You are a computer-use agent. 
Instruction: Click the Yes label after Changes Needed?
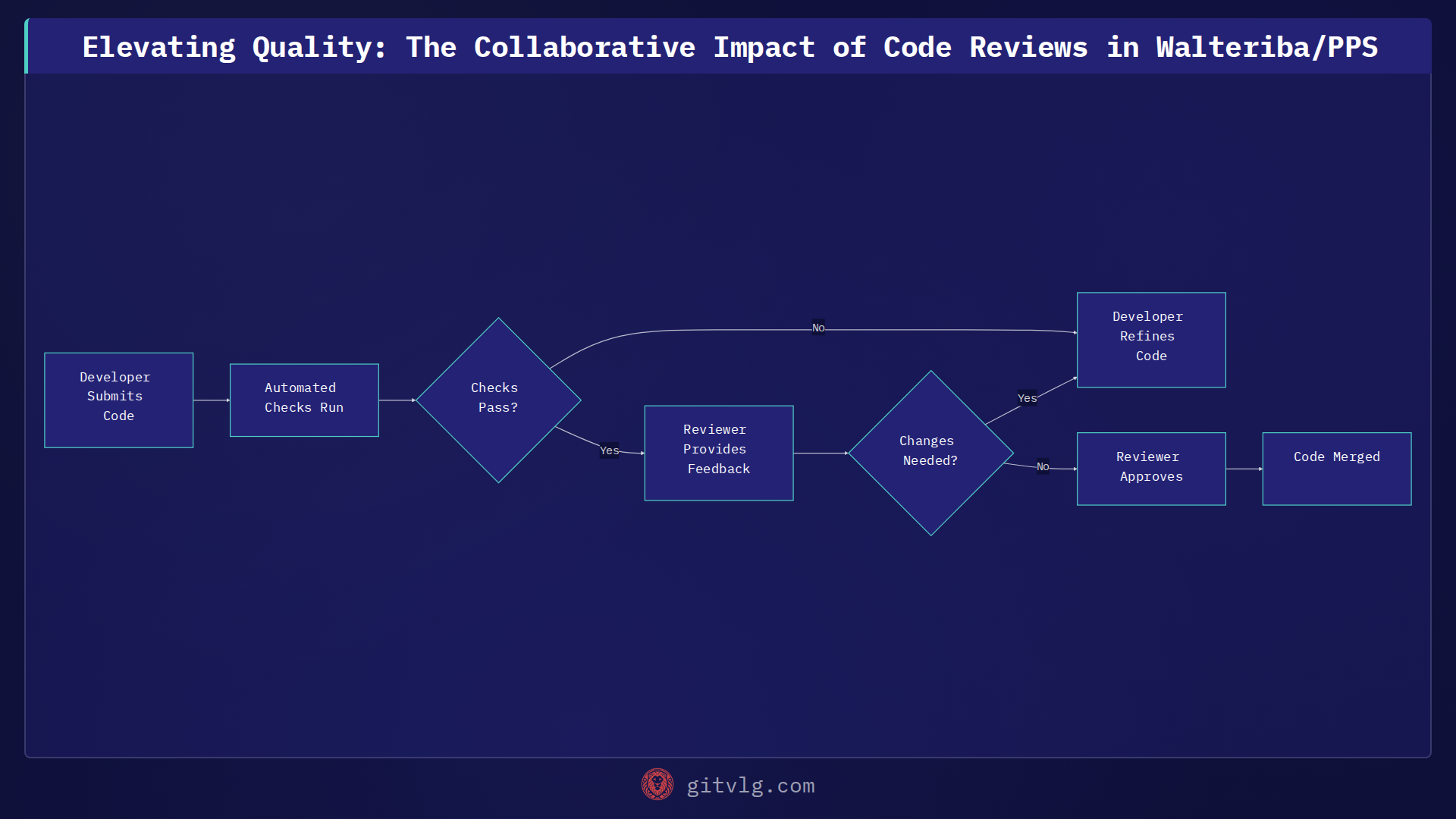click(1027, 398)
